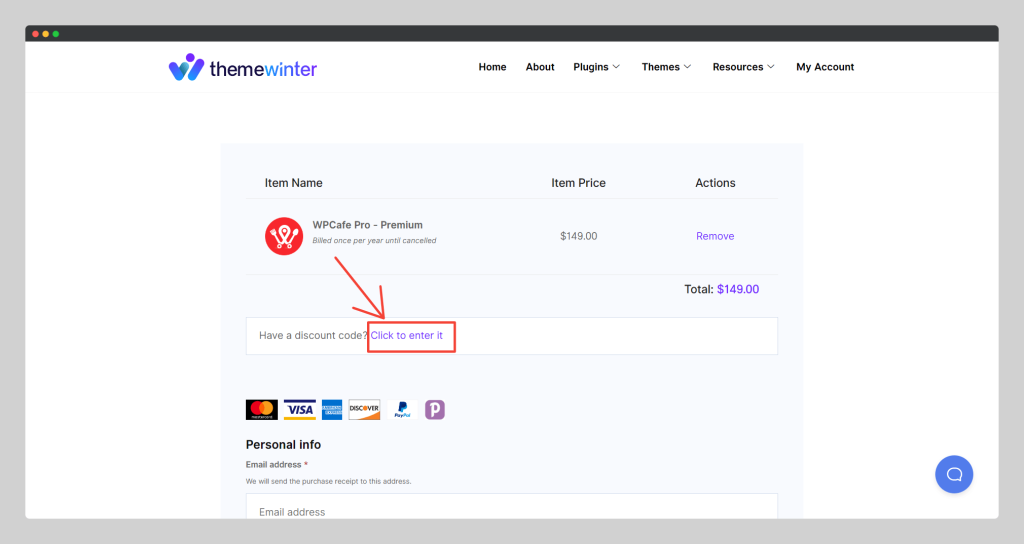Go to the About page
The width and height of the screenshot is (1024, 544).
(x=539, y=67)
